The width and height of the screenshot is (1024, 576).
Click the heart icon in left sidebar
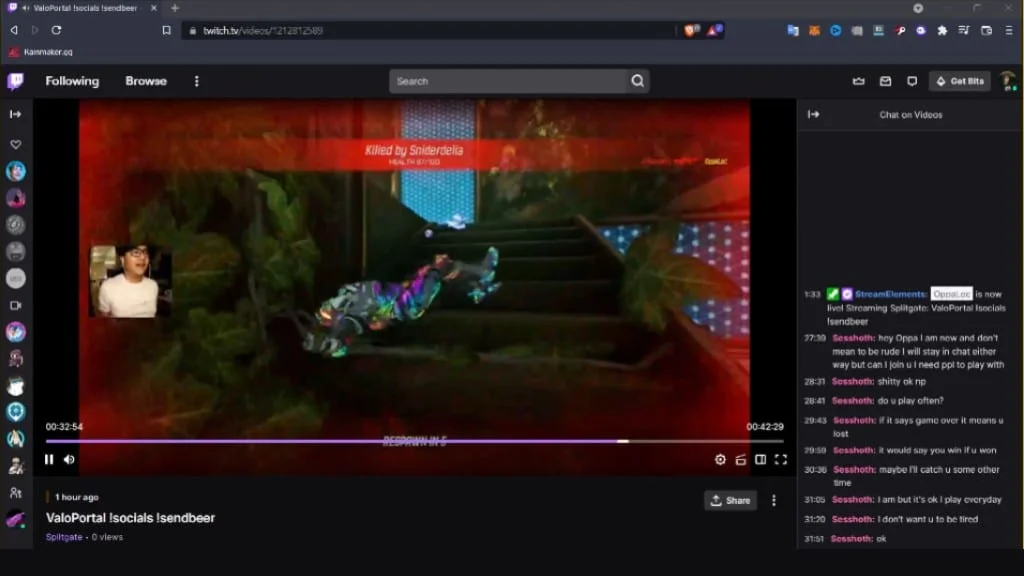pos(16,145)
